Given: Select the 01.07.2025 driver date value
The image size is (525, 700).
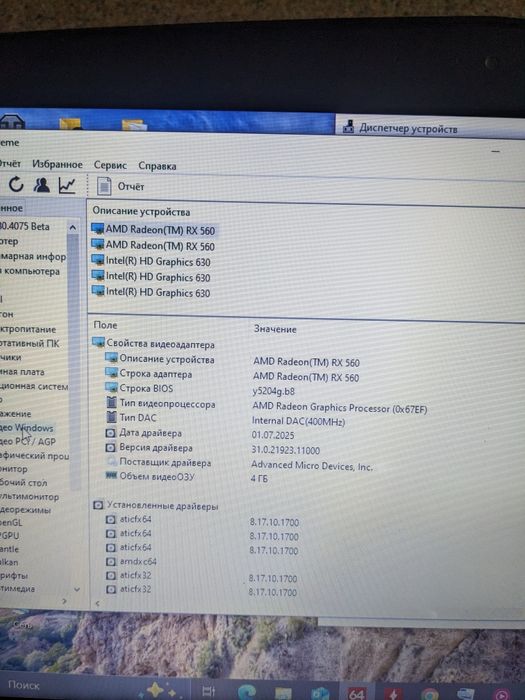Looking at the screenshot, I should point(273,435).
